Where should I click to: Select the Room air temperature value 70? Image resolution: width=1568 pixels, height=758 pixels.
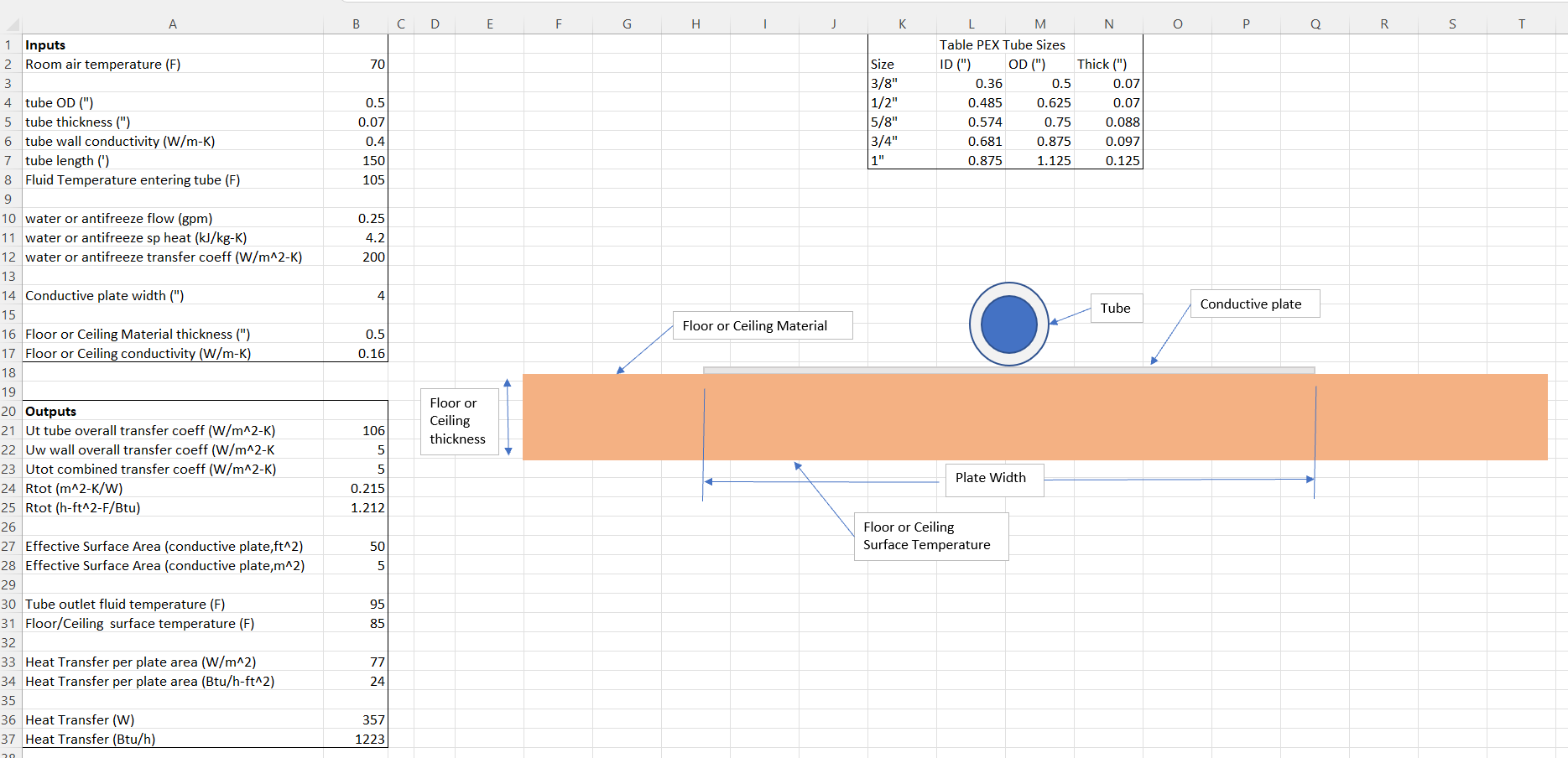(x=356, y=65)
